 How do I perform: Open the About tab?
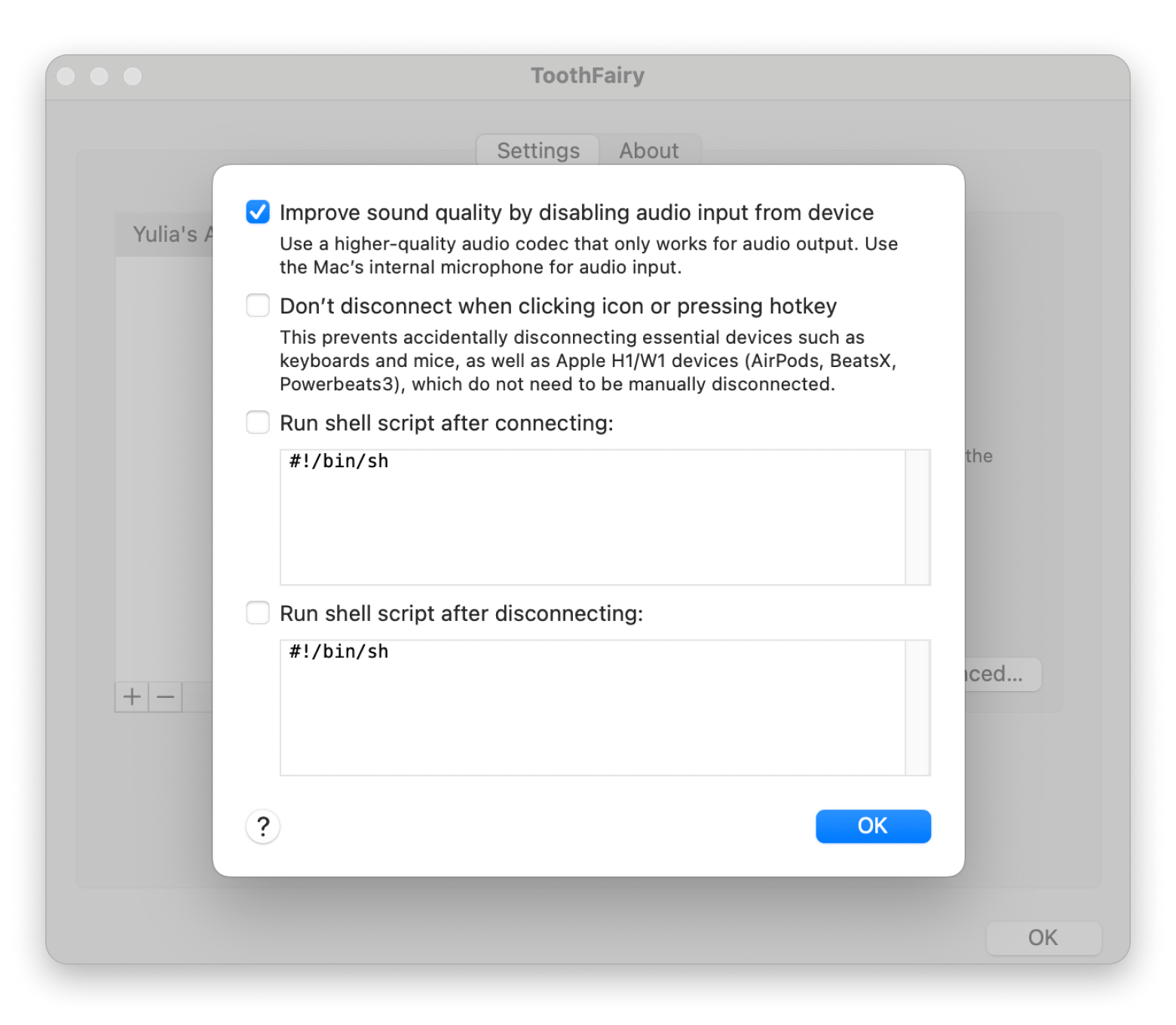point(649,151)
